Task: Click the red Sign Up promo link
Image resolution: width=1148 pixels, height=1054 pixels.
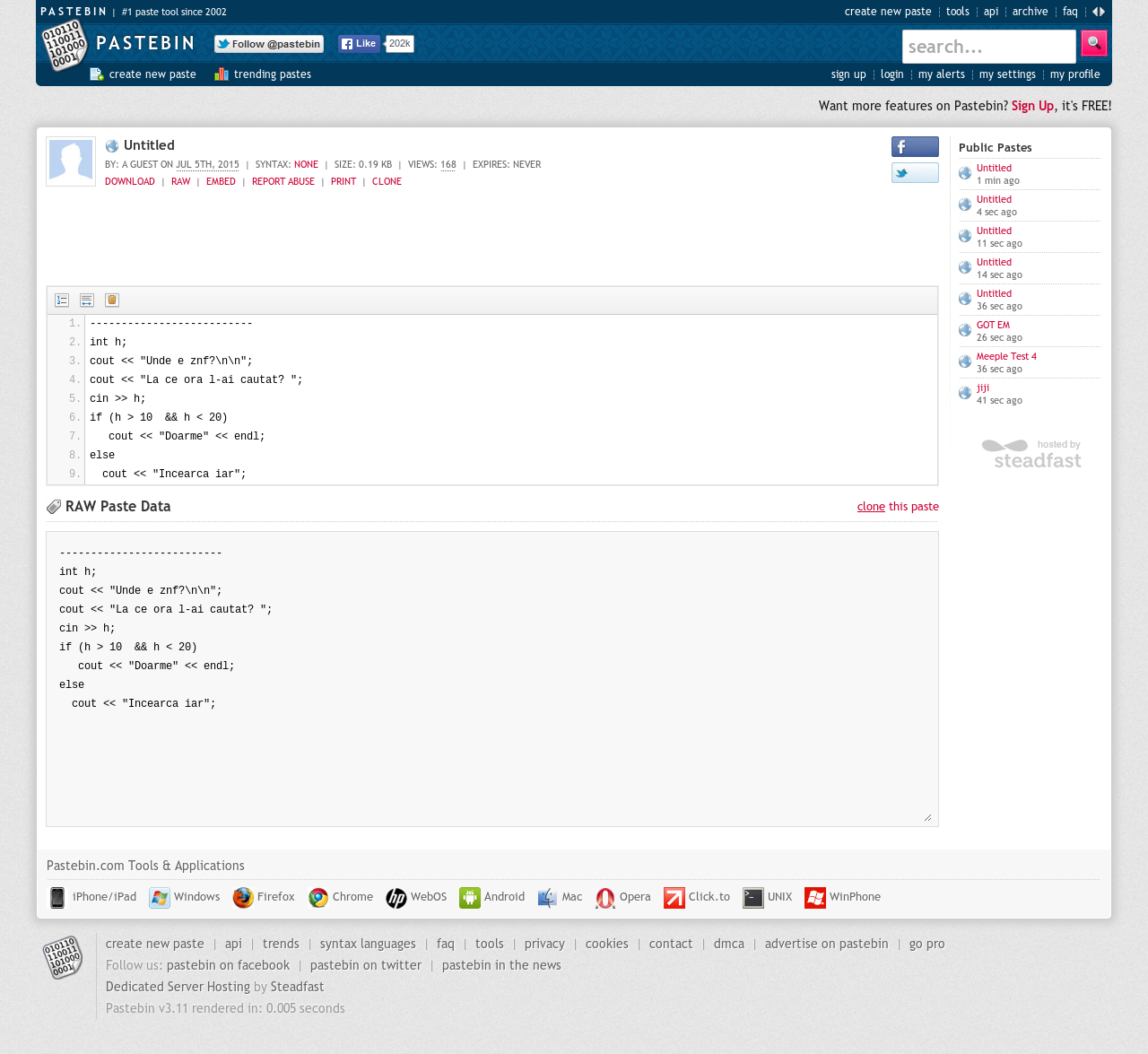Action: [x=1032, y=106]
